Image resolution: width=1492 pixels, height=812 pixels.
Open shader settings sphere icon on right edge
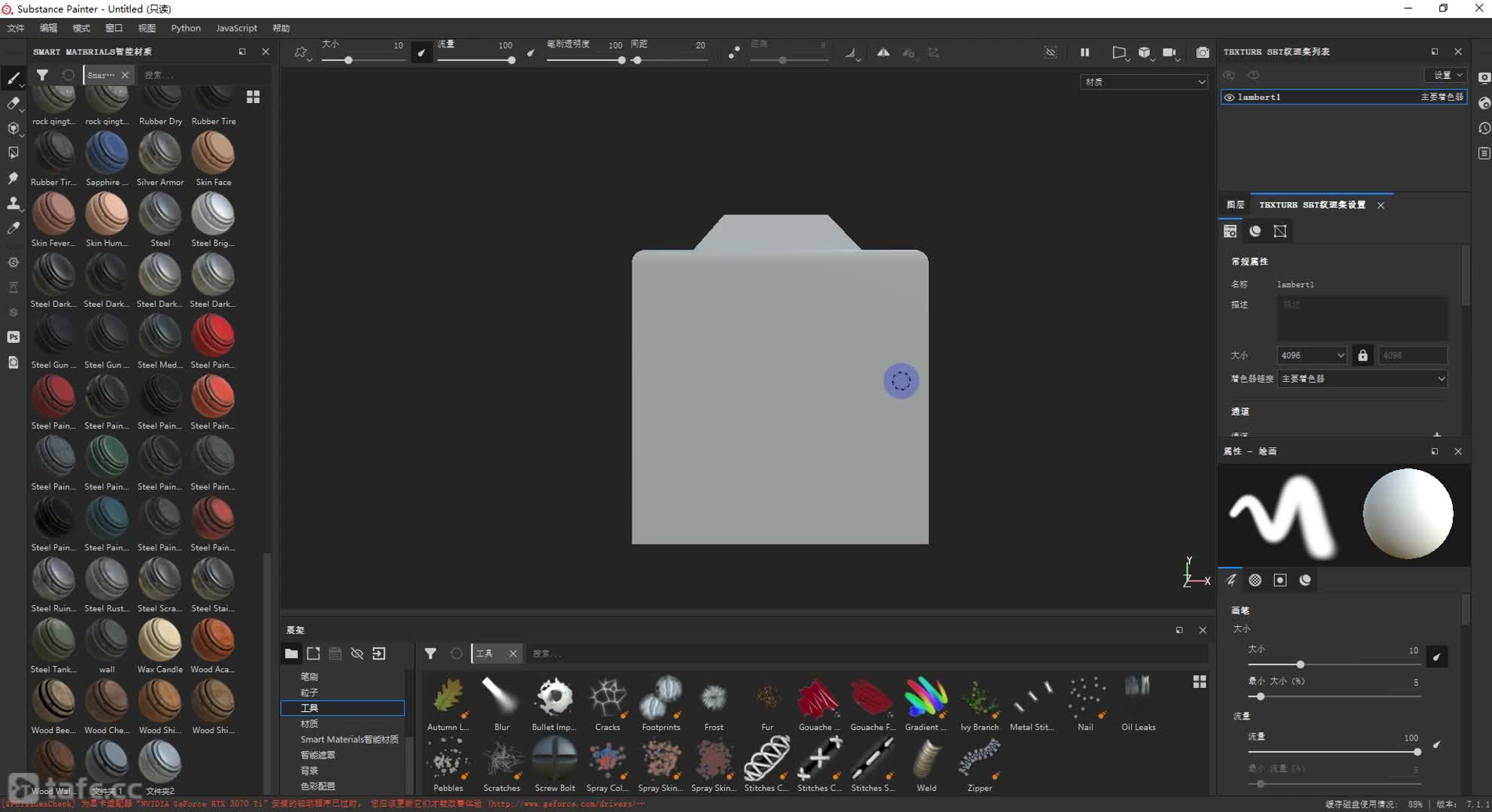1484,103
